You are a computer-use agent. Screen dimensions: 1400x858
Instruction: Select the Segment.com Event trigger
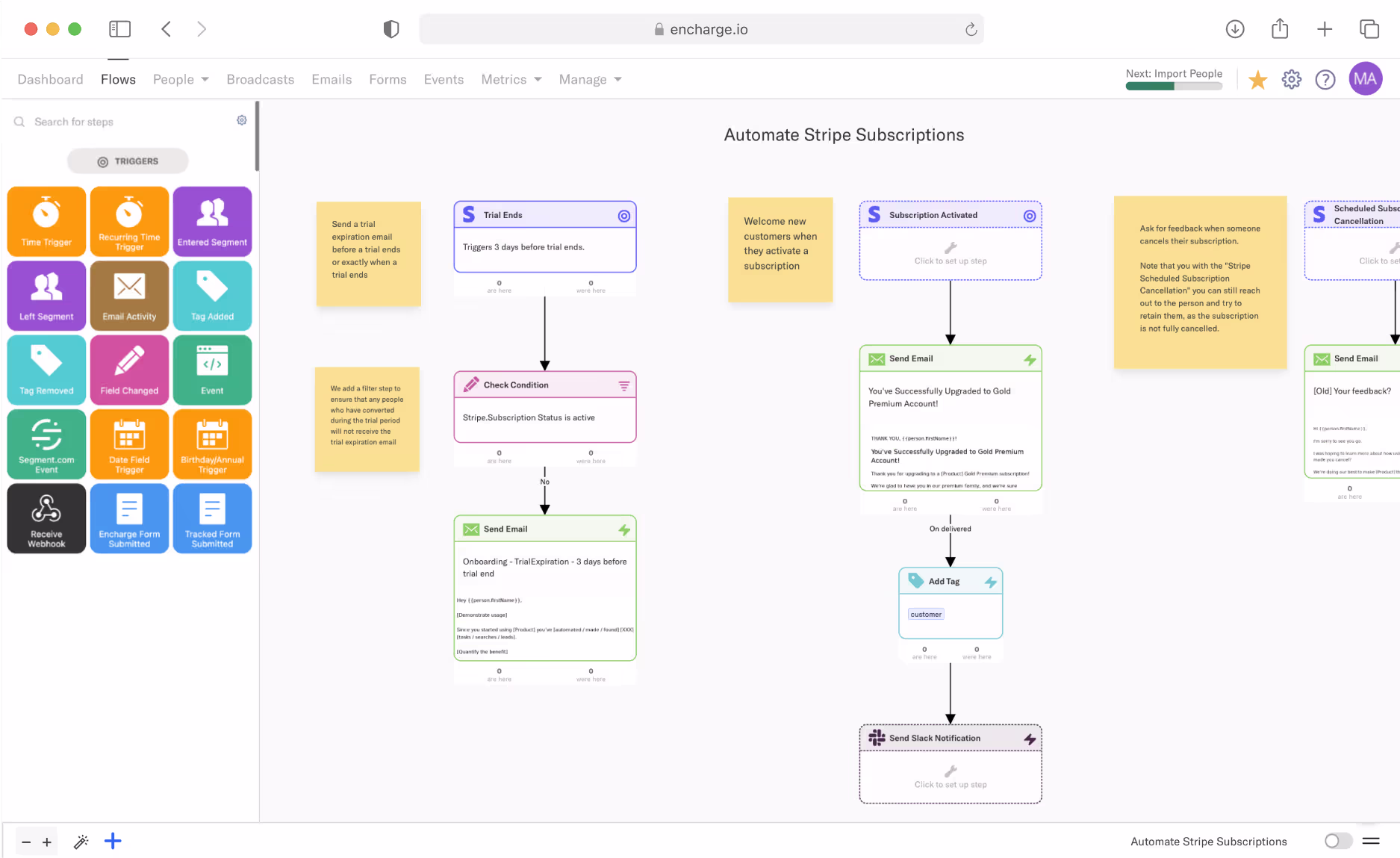click(46, 444)
